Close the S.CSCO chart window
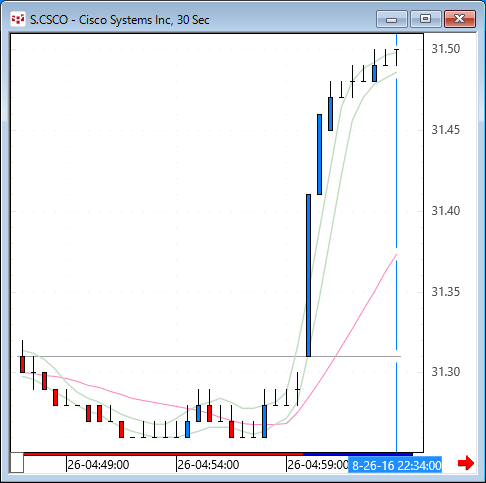Image resolution: width=486 pixels, height=483 pixels. [x=460, y=19]
